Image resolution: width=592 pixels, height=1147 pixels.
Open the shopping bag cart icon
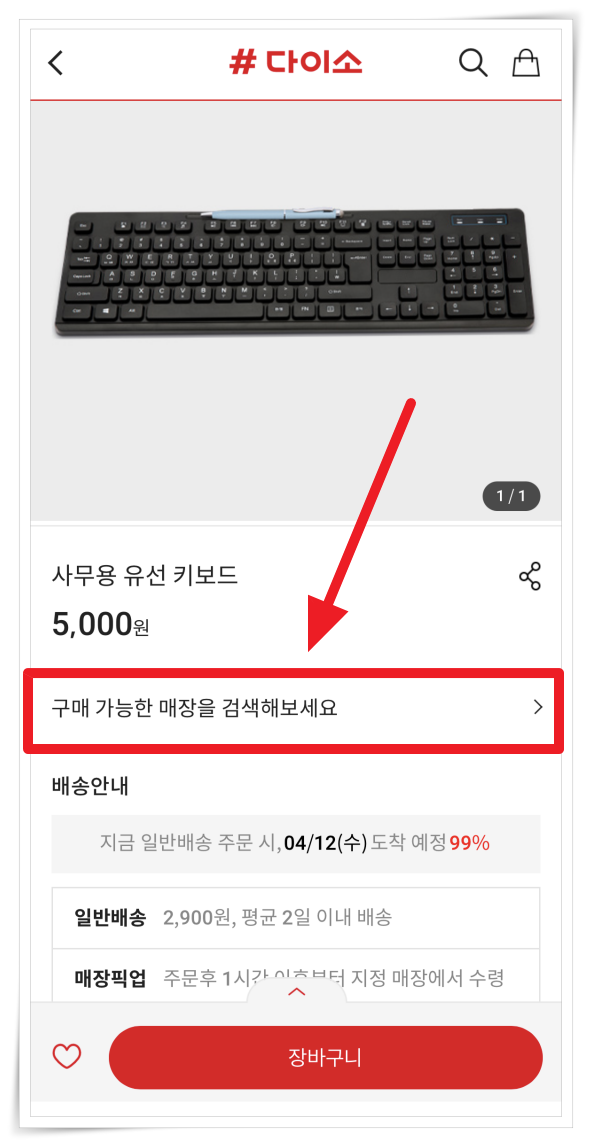(526, 63)
